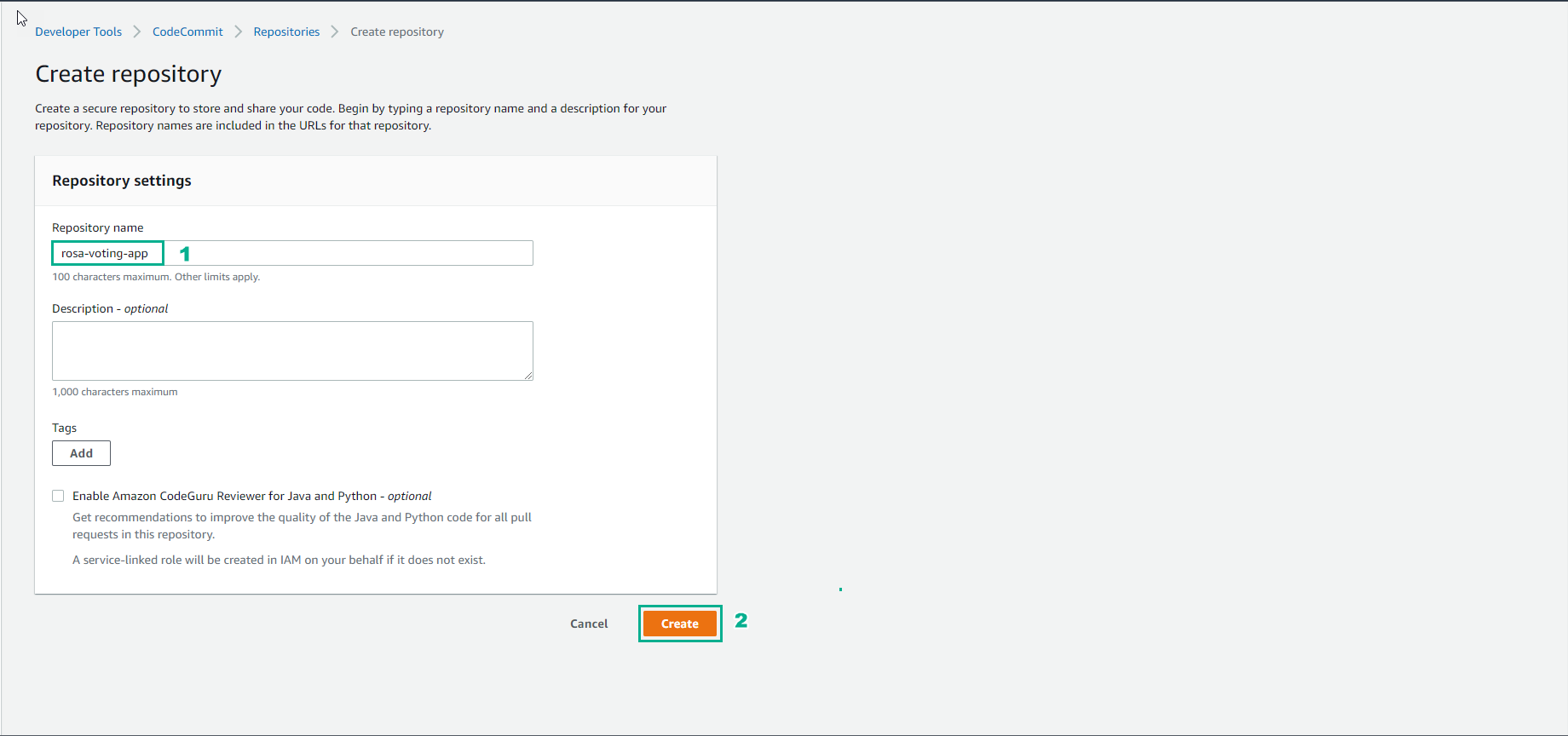Click the chevron after CodeCommit breadcrumb
Image resolution: width=1568 pixels, height=736 pixels.
pyautogui.click(x=239, y=32)
